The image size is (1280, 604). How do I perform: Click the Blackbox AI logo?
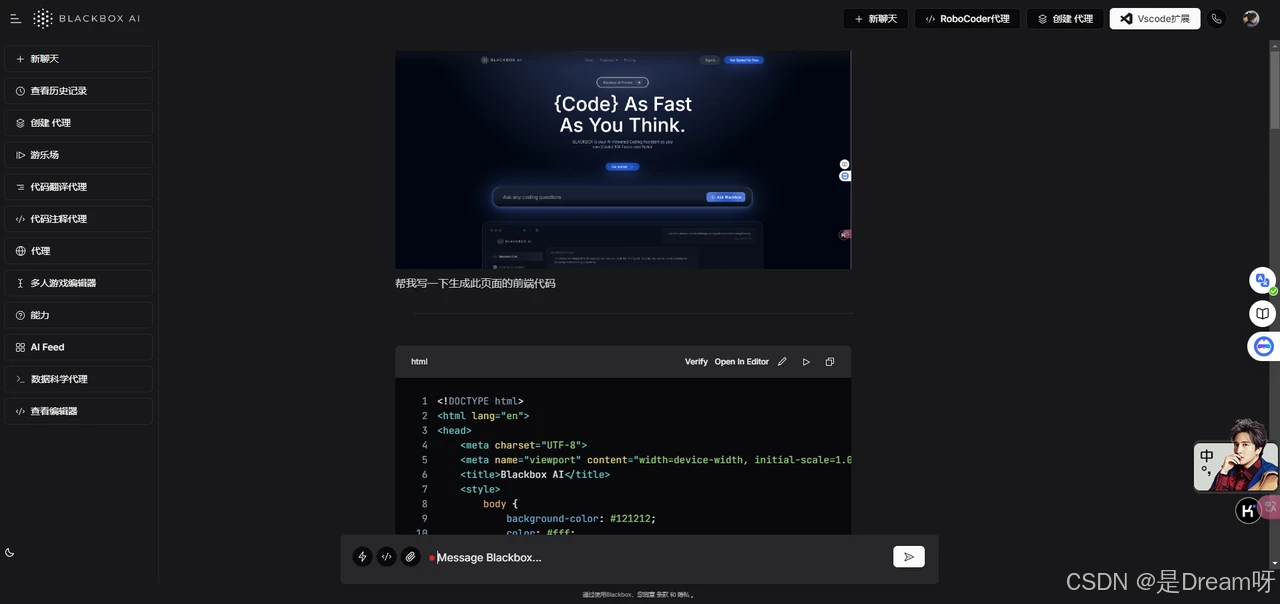pos(86,19)
